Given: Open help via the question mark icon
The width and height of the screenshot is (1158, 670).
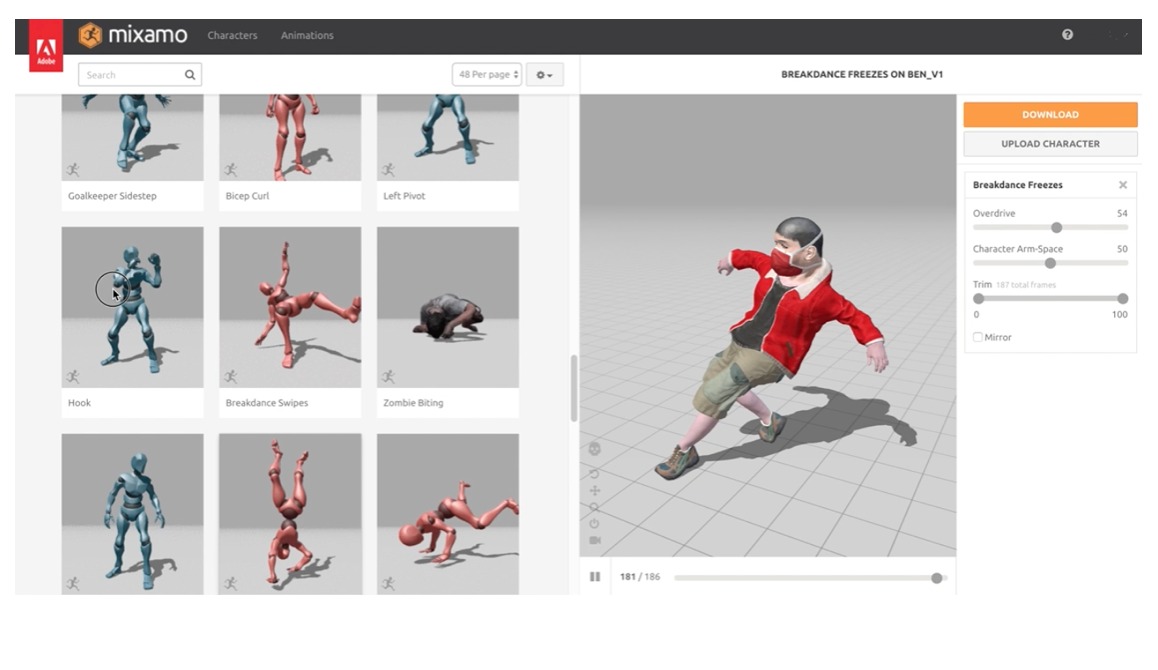Looking at the screenshot, I should (1067, 35).
